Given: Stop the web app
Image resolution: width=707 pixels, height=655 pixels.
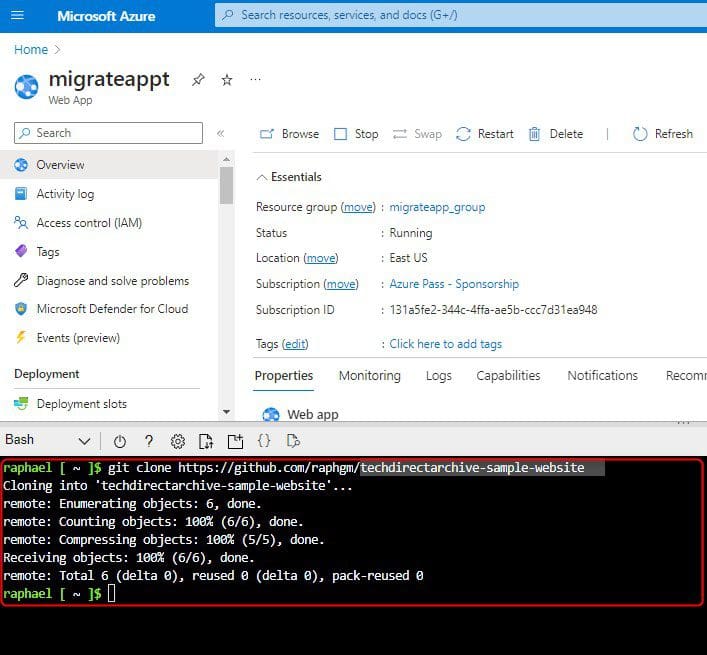Looking at the screenshot, I should pyautogui.click(x=356, y=134).
